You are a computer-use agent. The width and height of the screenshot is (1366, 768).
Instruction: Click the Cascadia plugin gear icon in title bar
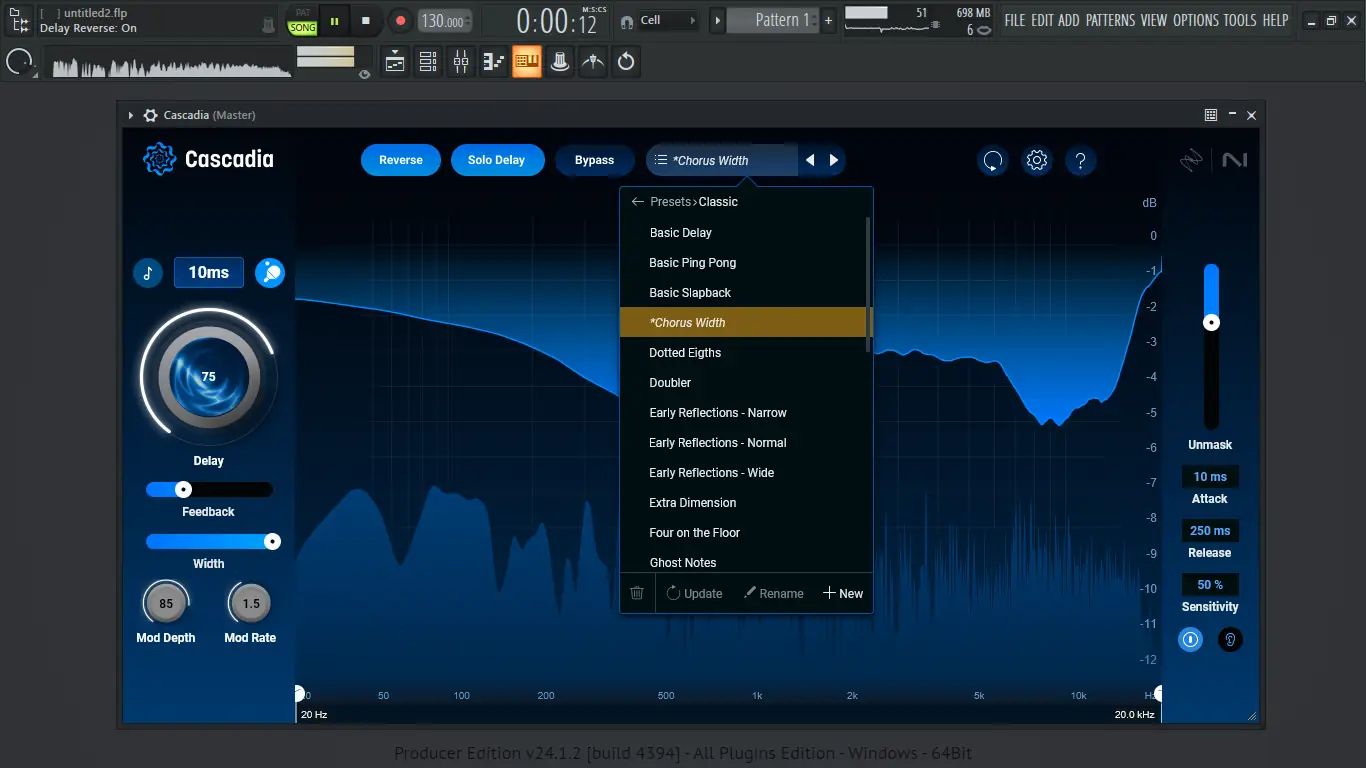click(150, 115)
